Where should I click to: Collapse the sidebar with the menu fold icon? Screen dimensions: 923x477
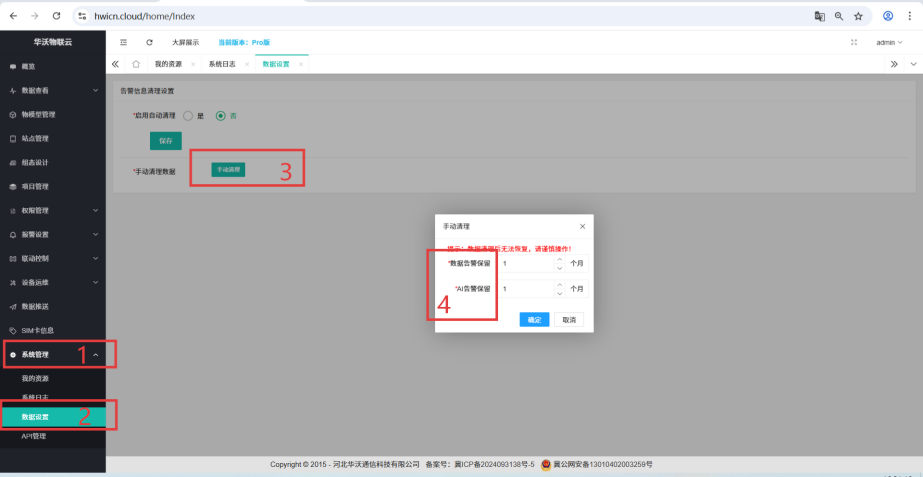point(123,42)
